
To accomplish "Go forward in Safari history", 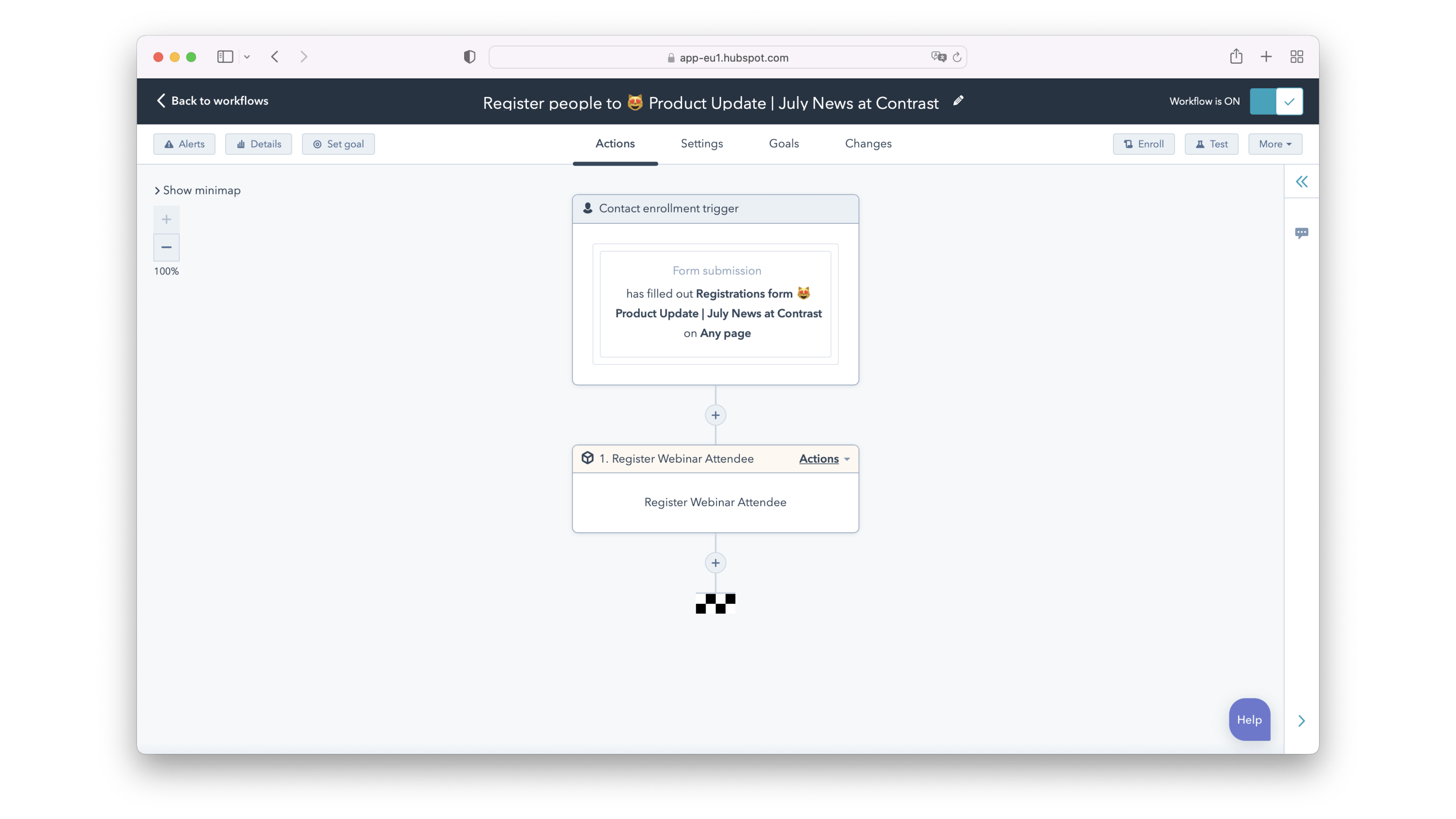I will 304,56.
